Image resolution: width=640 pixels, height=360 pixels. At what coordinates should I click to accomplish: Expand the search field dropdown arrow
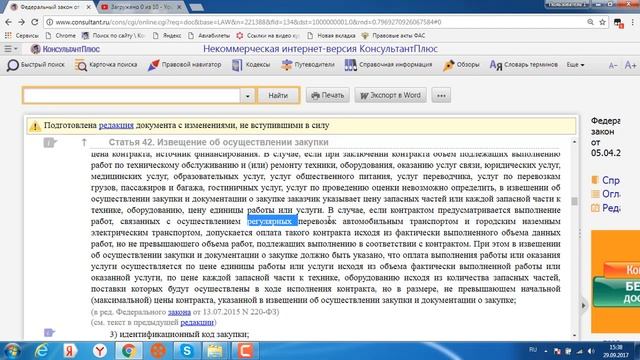point(247,96)
